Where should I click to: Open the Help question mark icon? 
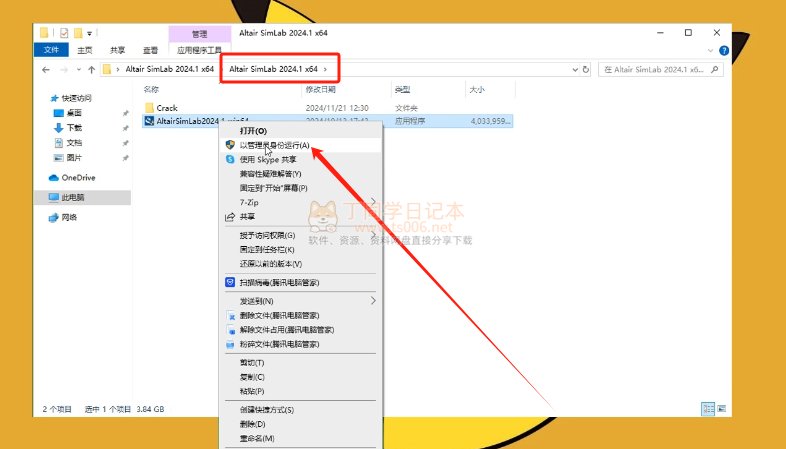[x=724, y=51]
